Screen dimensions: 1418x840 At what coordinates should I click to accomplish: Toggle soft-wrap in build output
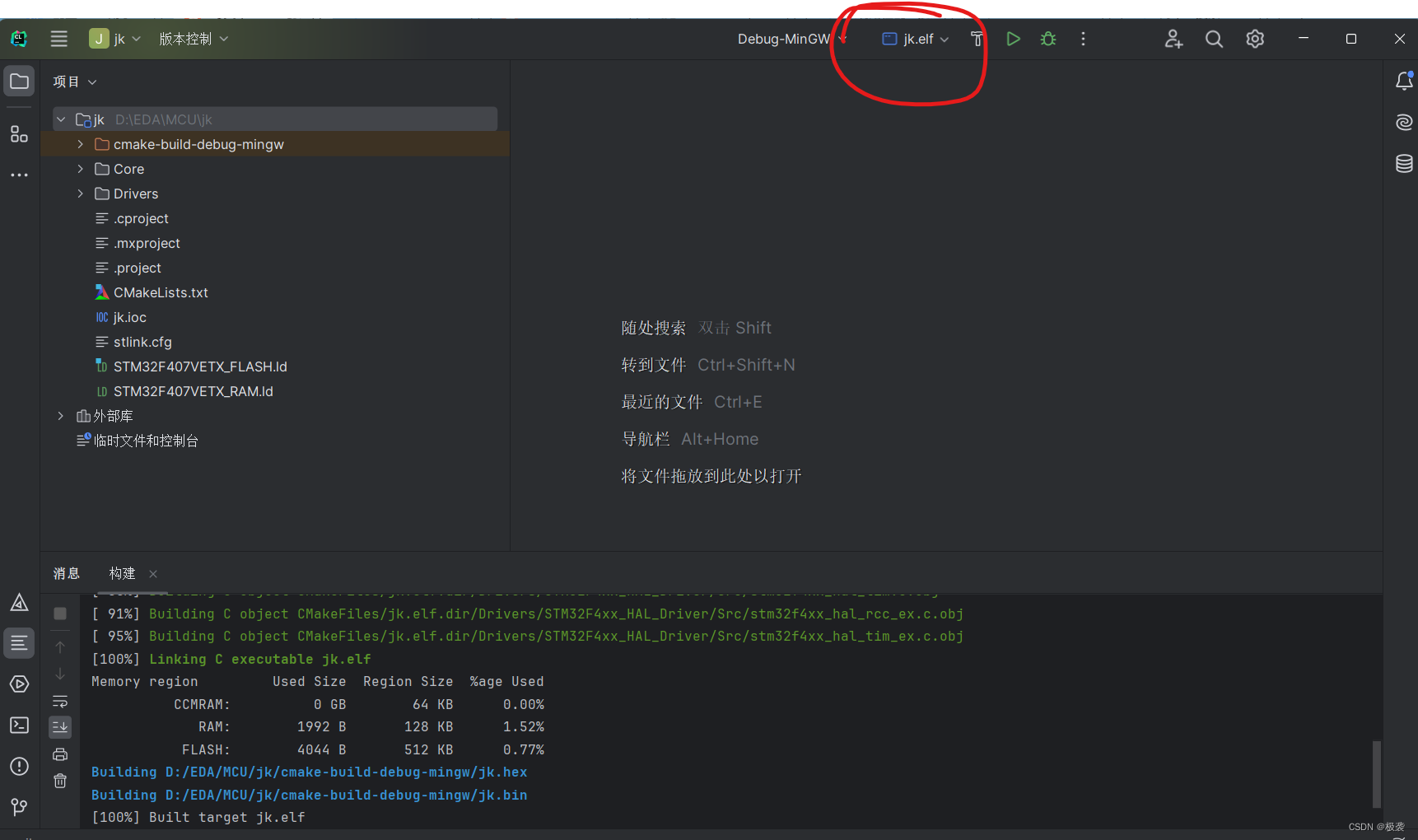pyautogui.click(x=60, y=701)
